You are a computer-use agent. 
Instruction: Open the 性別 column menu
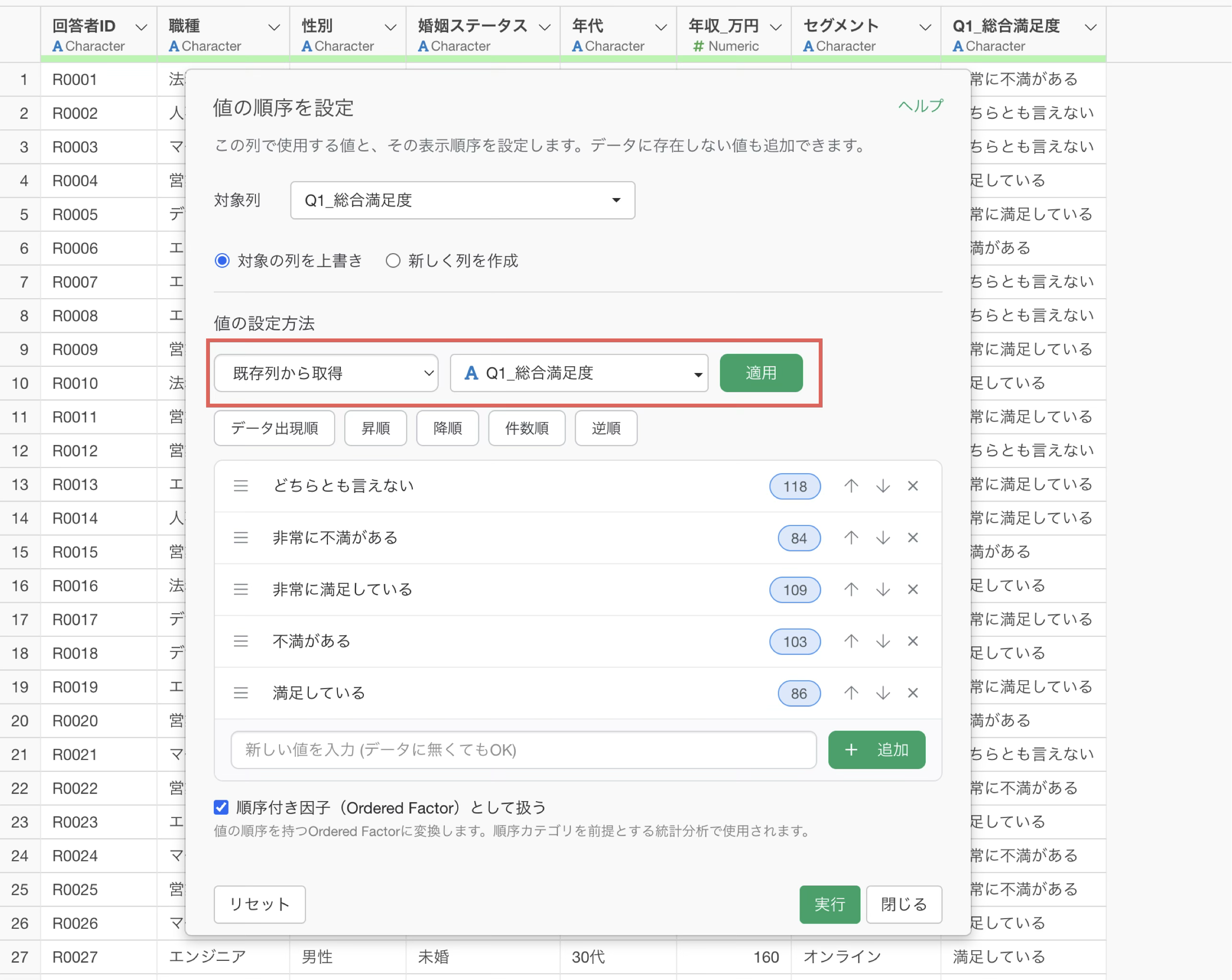(390, 27)
